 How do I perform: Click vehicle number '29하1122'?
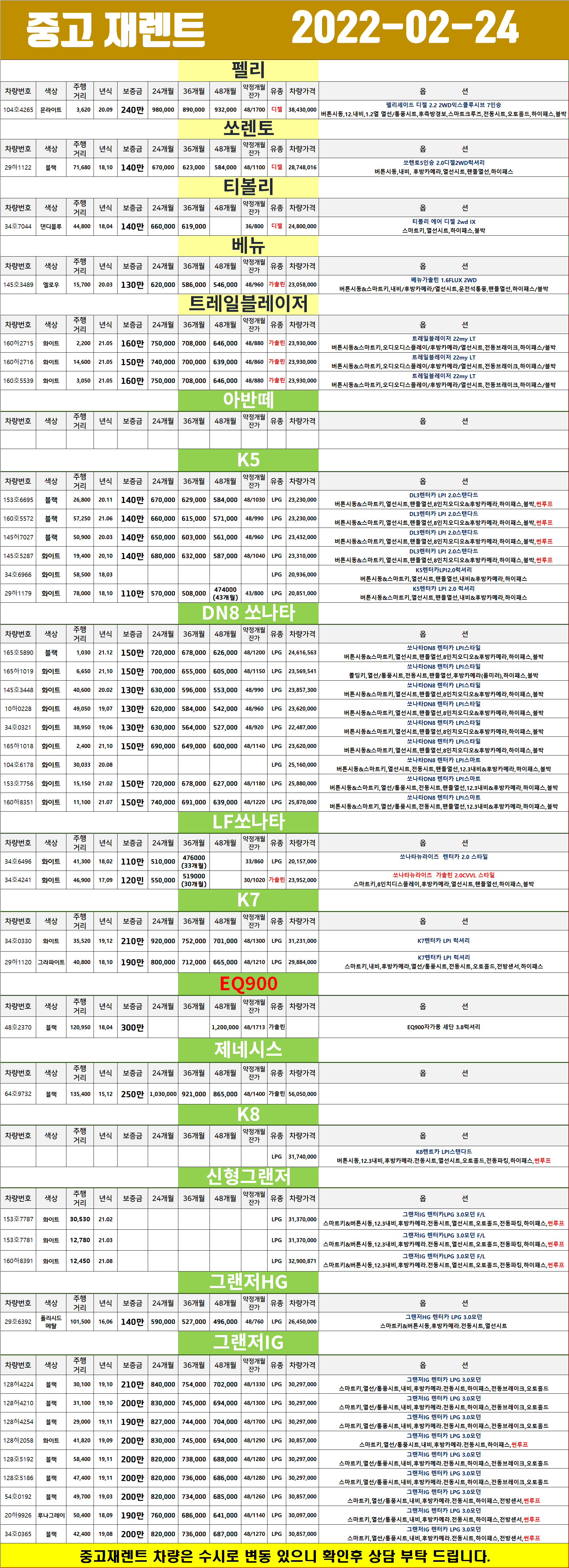click(x=18, y=167)
